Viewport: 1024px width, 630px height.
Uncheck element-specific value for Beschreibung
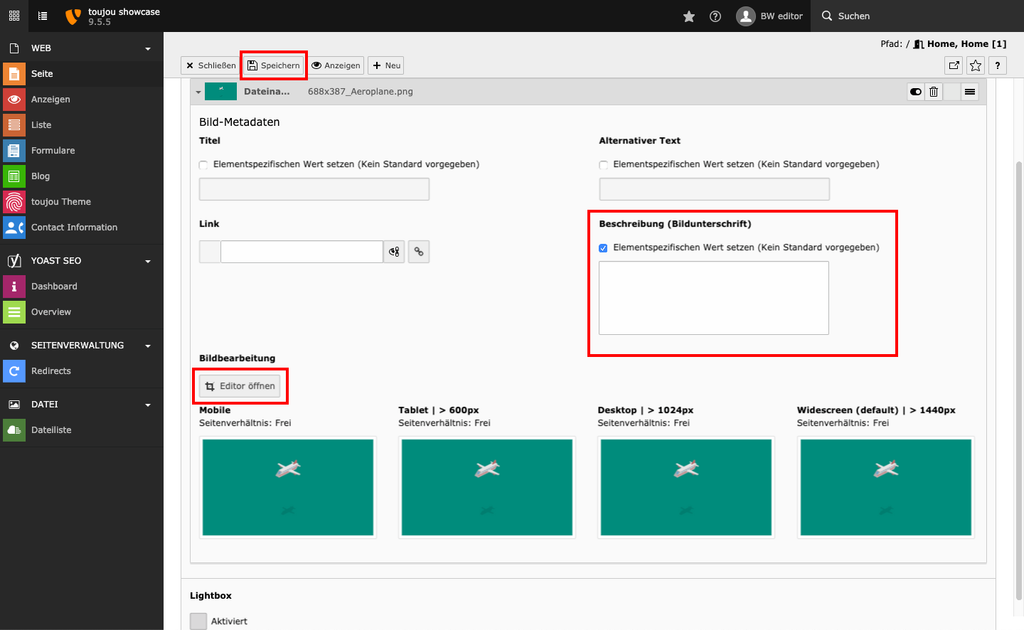[x=604, y=248]
